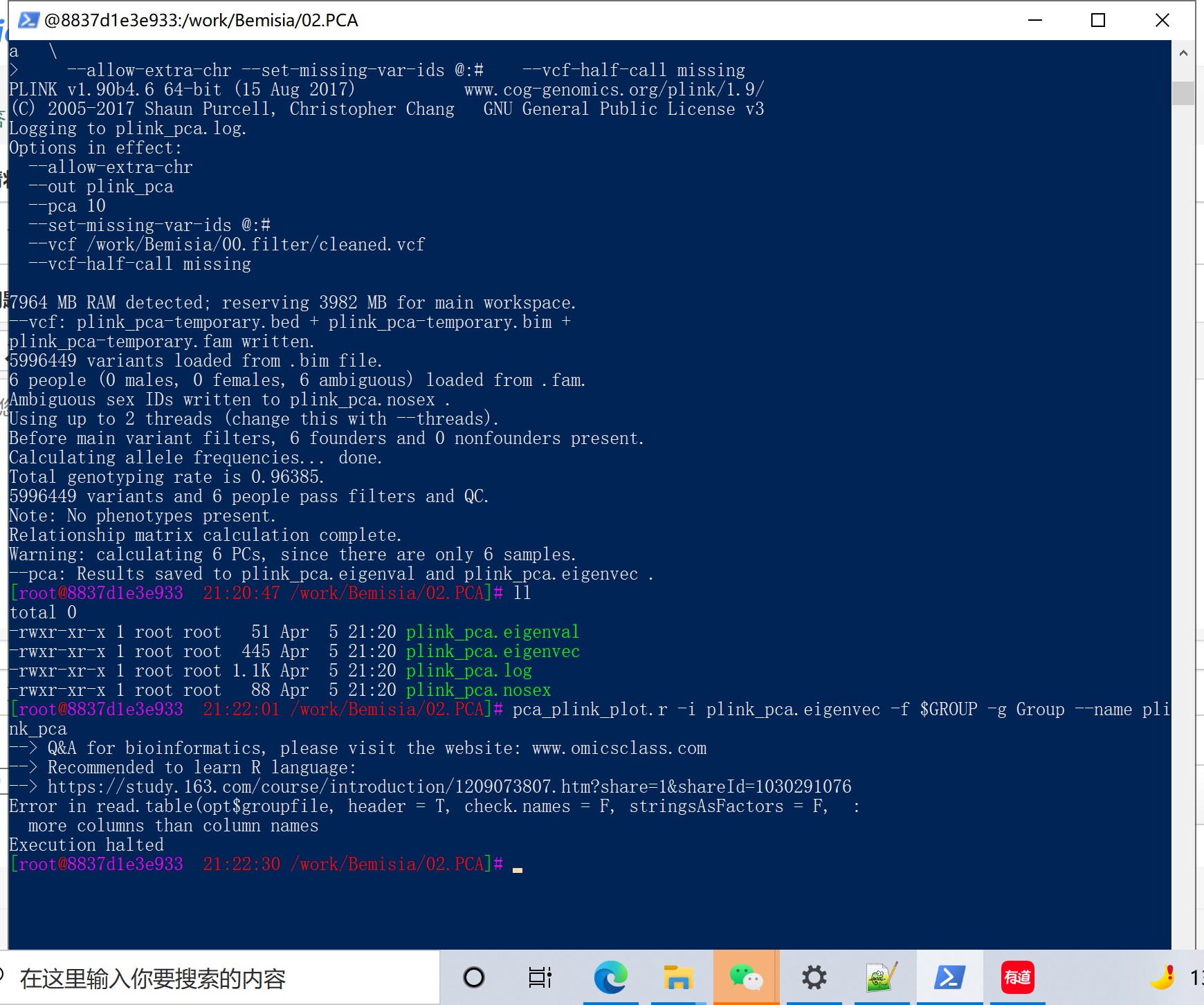Click plink_pca.eigenvec in file listing
The image size is (1204, 1005).
pyautogui.click(x=493, y=652)
